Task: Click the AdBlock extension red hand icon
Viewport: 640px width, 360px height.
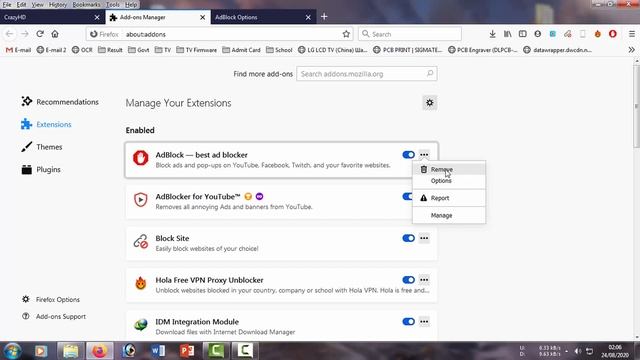Action: 140,158
